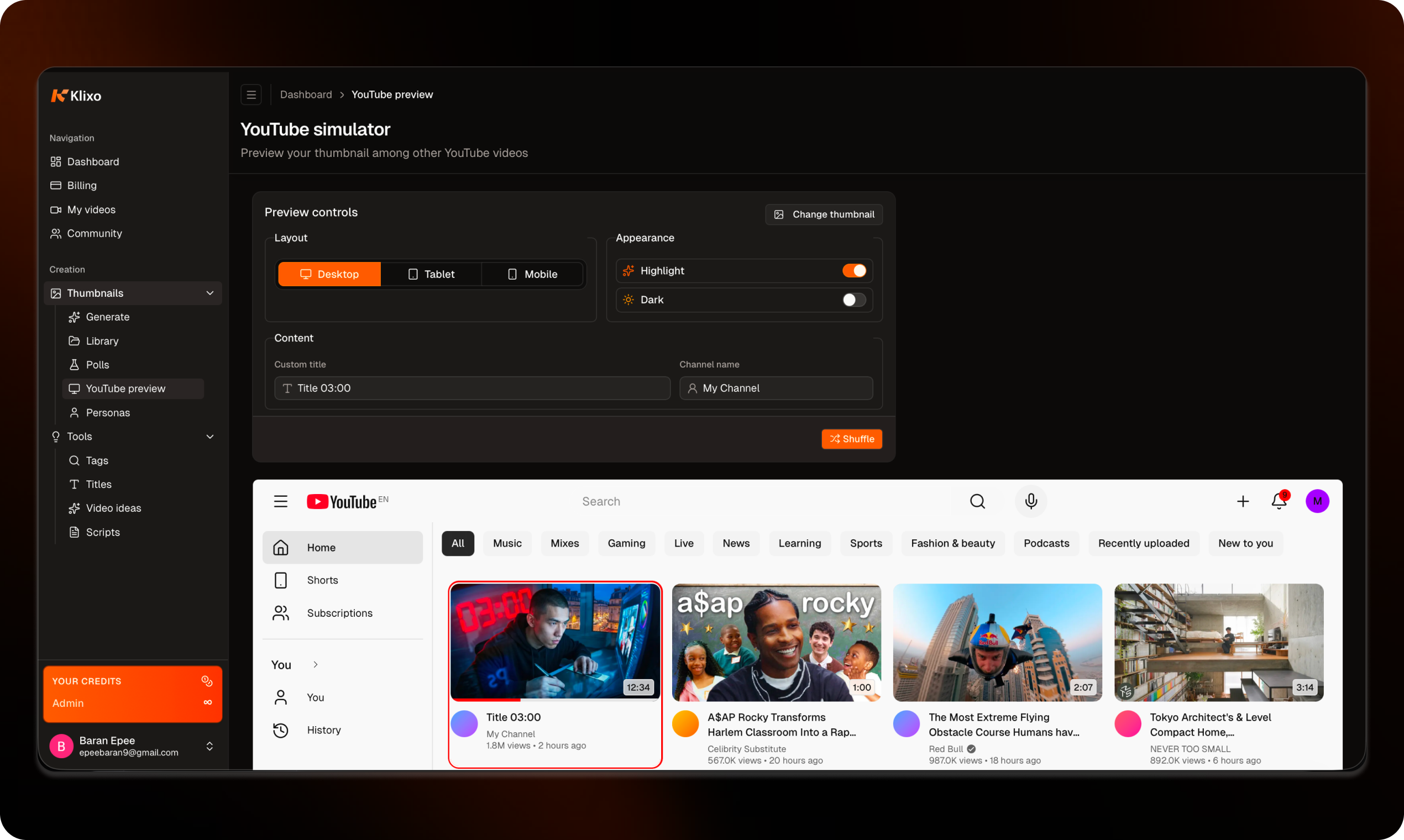Select the Mobile layout option
The image size is (1404, 840).
click(532, 274)
